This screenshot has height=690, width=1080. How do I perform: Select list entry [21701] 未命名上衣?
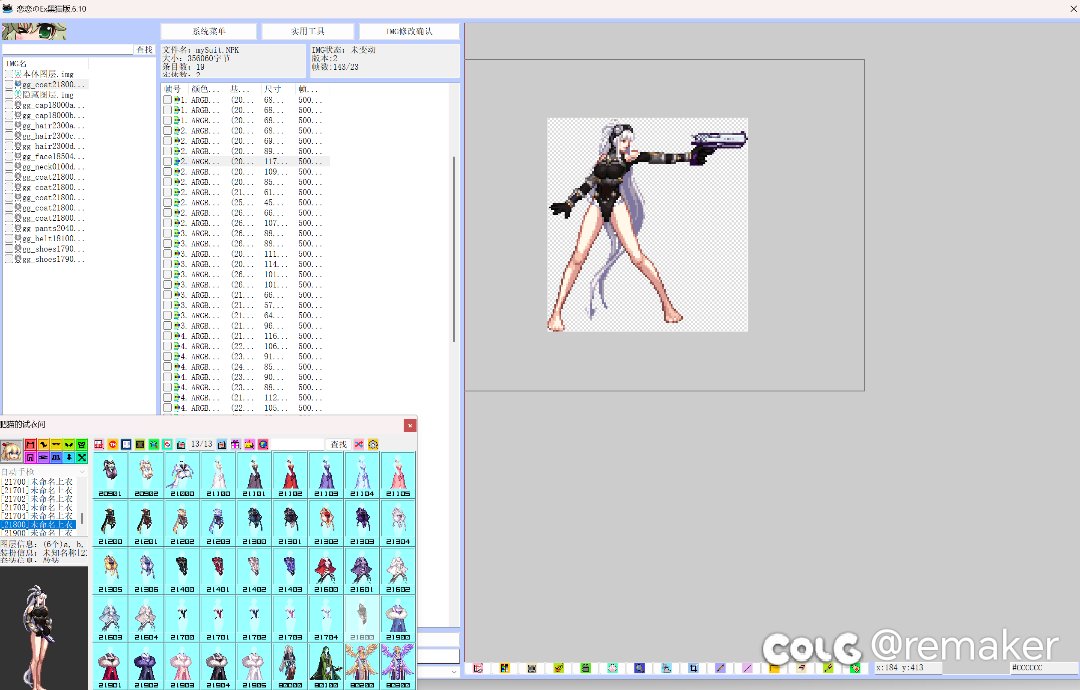(37, 490)
